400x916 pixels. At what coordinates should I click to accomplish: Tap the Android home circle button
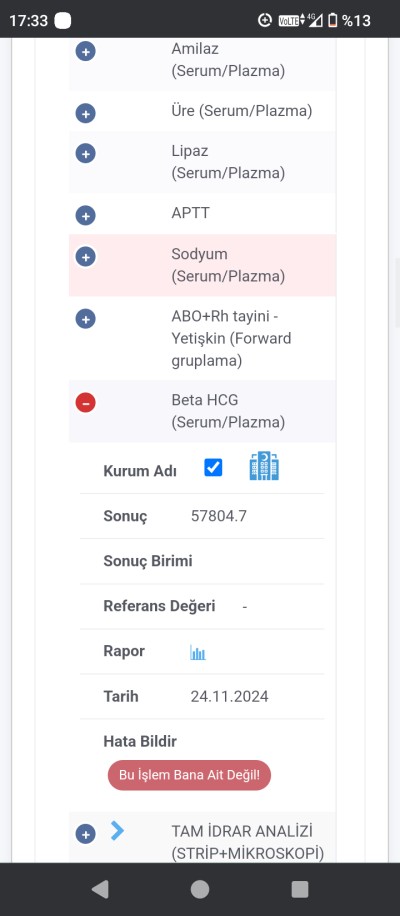pyautogui.click(x=200, y=889)
